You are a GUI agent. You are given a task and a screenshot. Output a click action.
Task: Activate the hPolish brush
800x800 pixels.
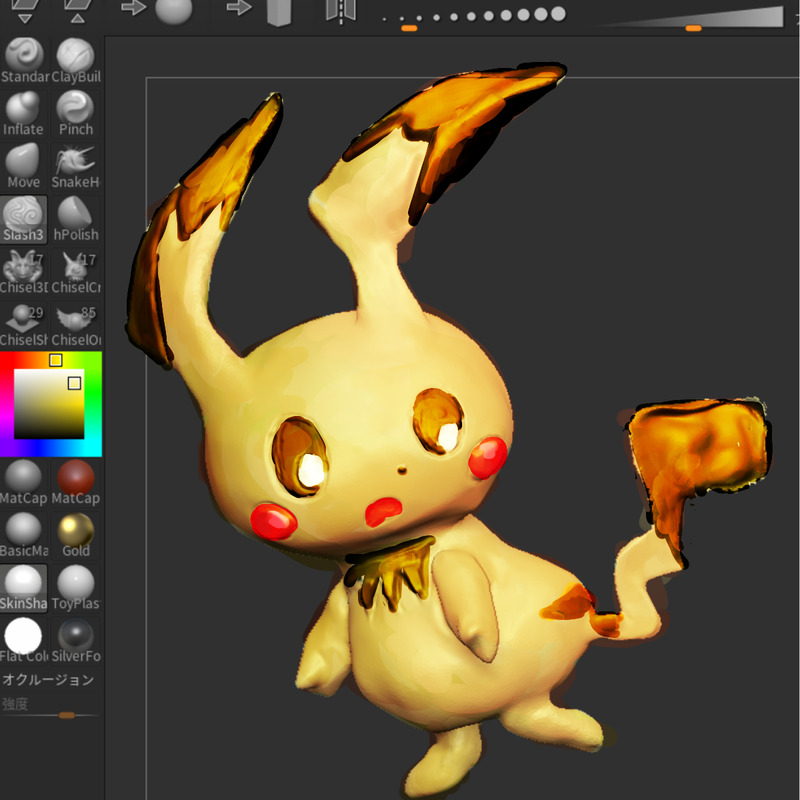pyautogui.click(x=76, y=219)
